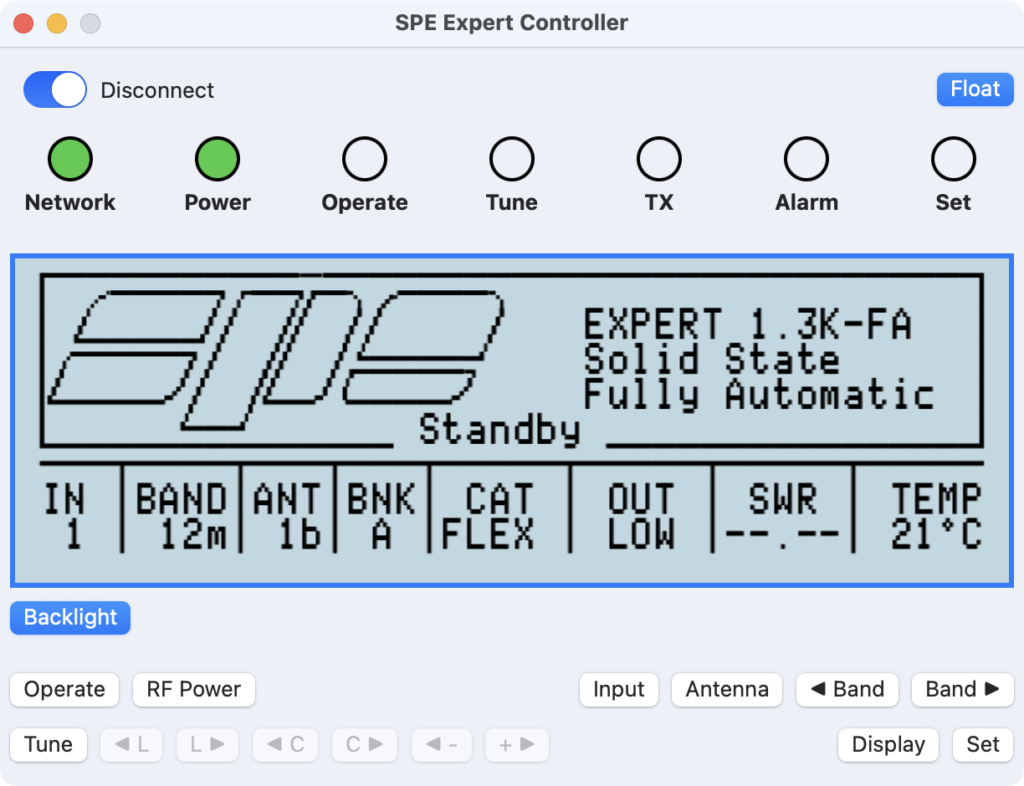Screen dimensions: 1024x786
Task: Click the RF Power button
Action: point(194,689)
